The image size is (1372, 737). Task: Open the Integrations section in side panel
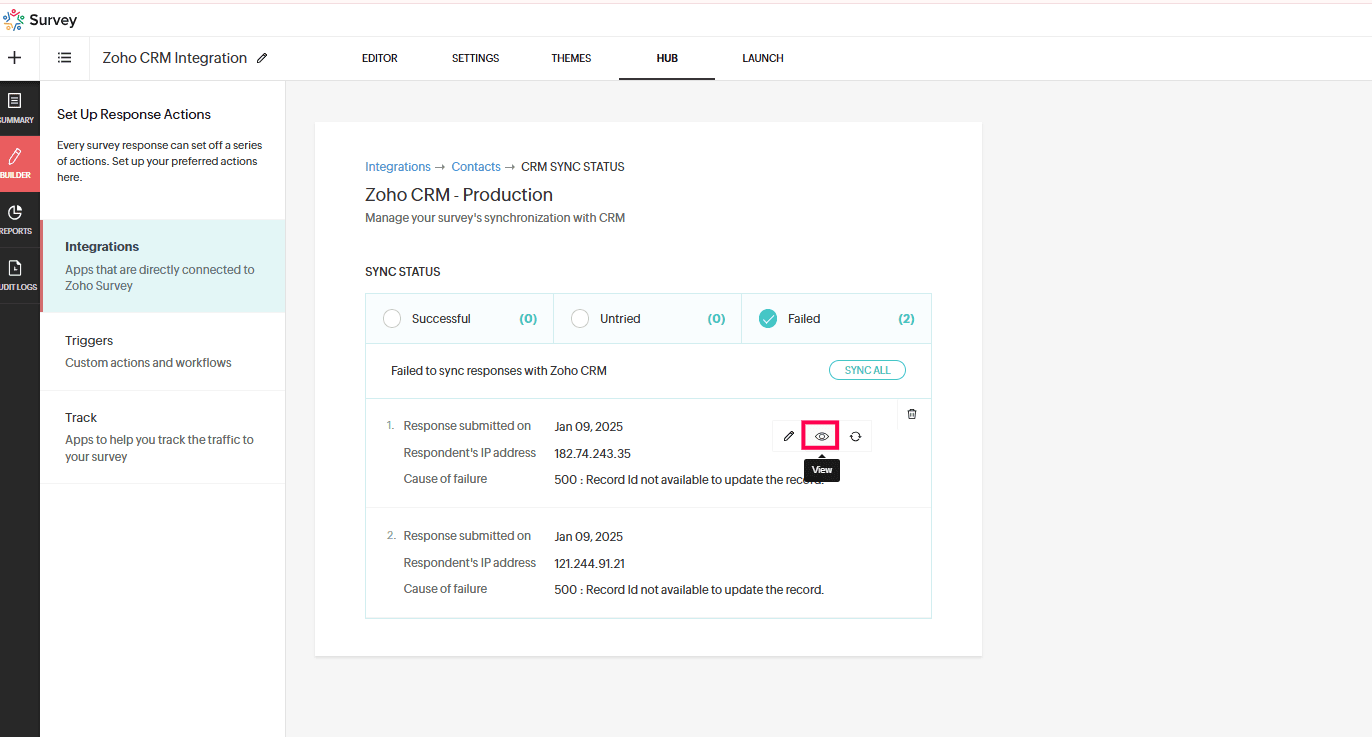pyautogui.click(x=163, y=266)
